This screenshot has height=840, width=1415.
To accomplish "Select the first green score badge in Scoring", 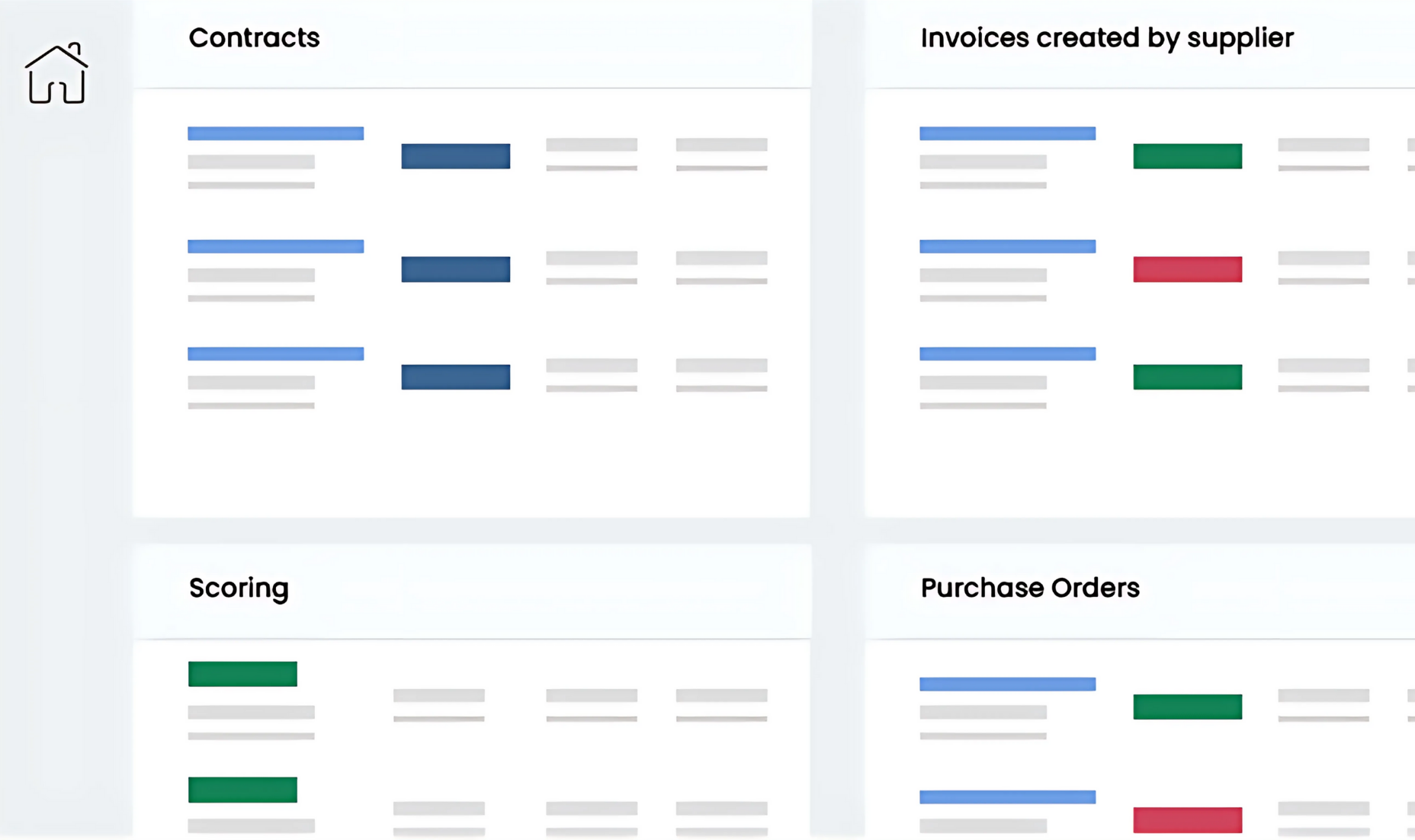I will (242, 674).
